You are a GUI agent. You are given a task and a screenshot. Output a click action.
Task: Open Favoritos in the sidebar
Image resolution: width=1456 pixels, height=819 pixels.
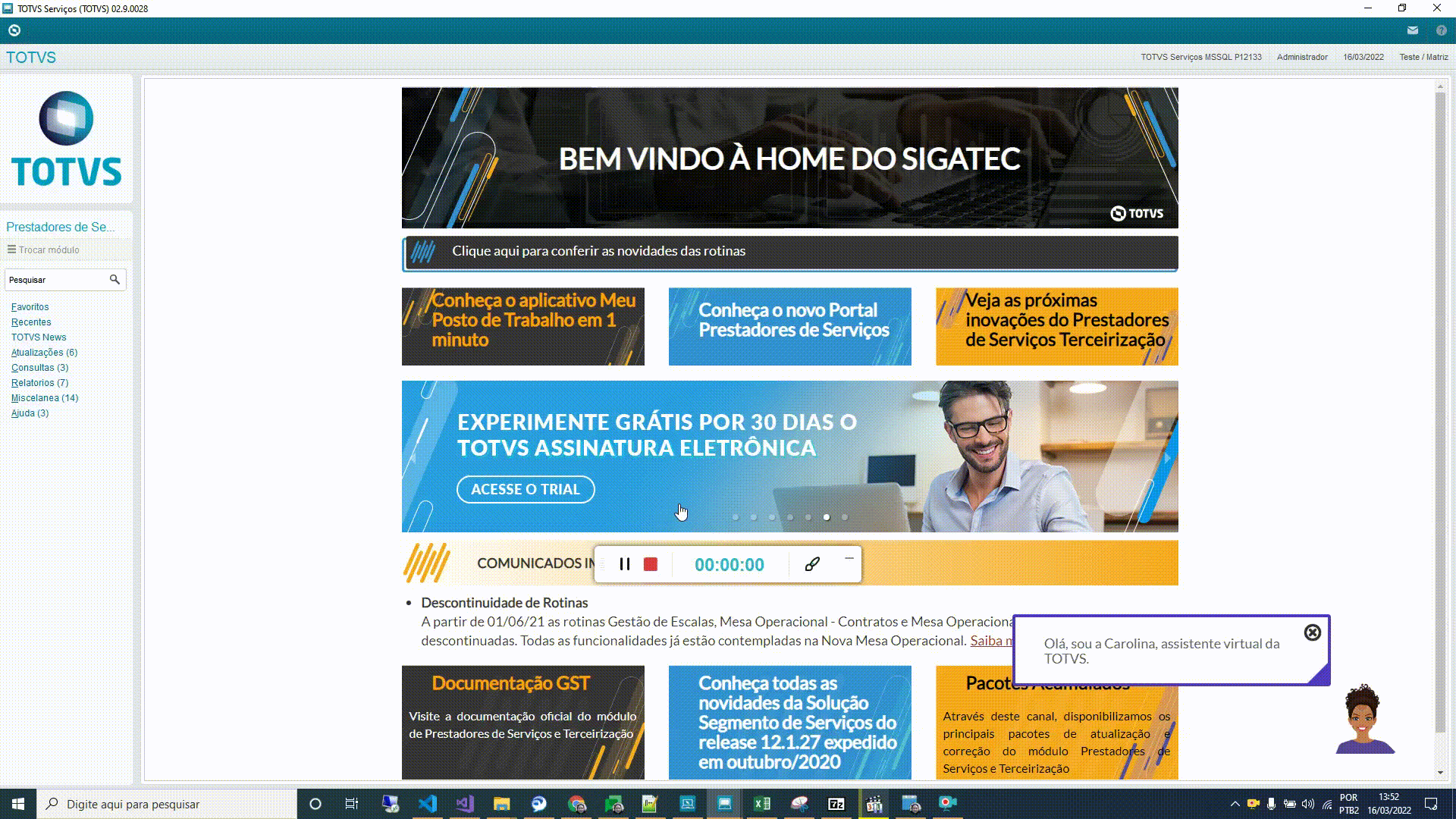[x=30, y=307]
